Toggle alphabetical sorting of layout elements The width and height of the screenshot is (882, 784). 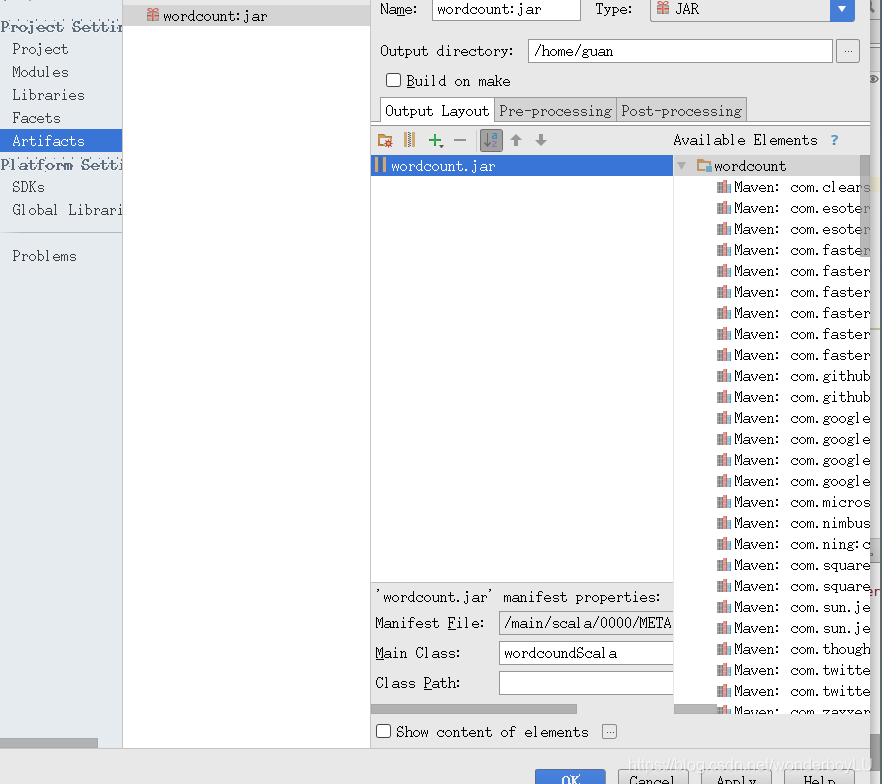coord(491,140)
